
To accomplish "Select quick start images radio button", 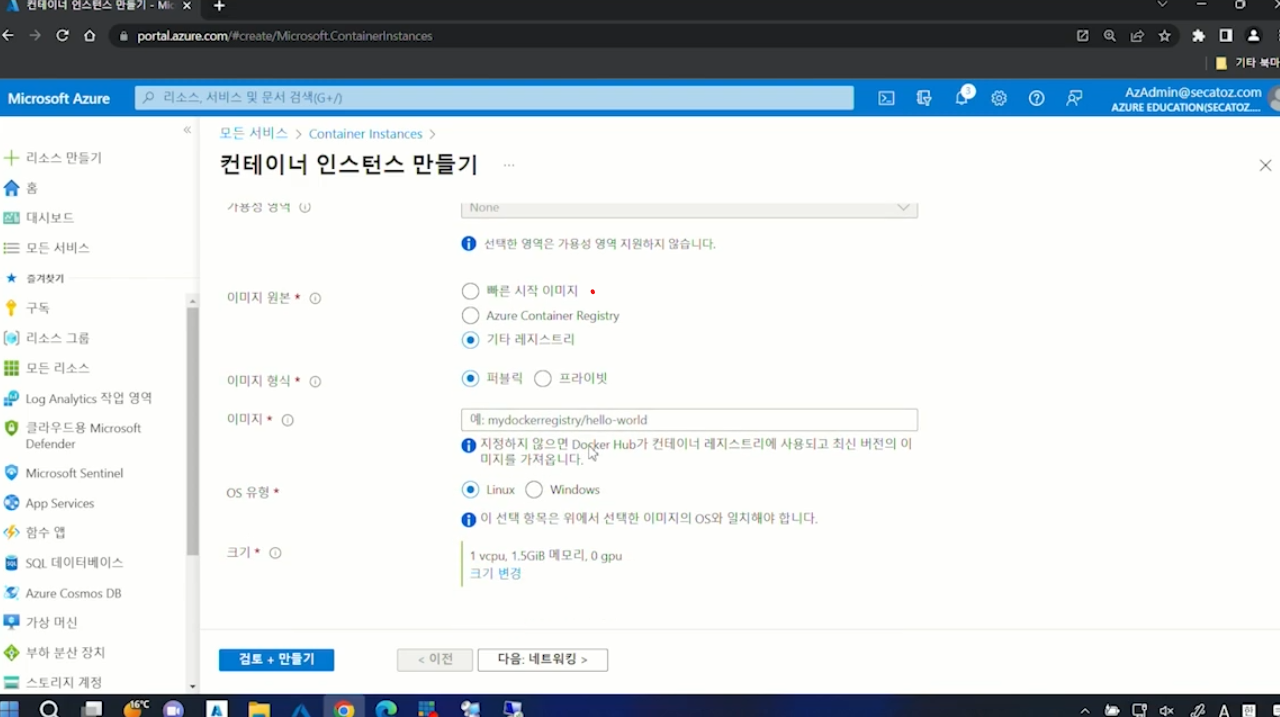I will [471, 291].
